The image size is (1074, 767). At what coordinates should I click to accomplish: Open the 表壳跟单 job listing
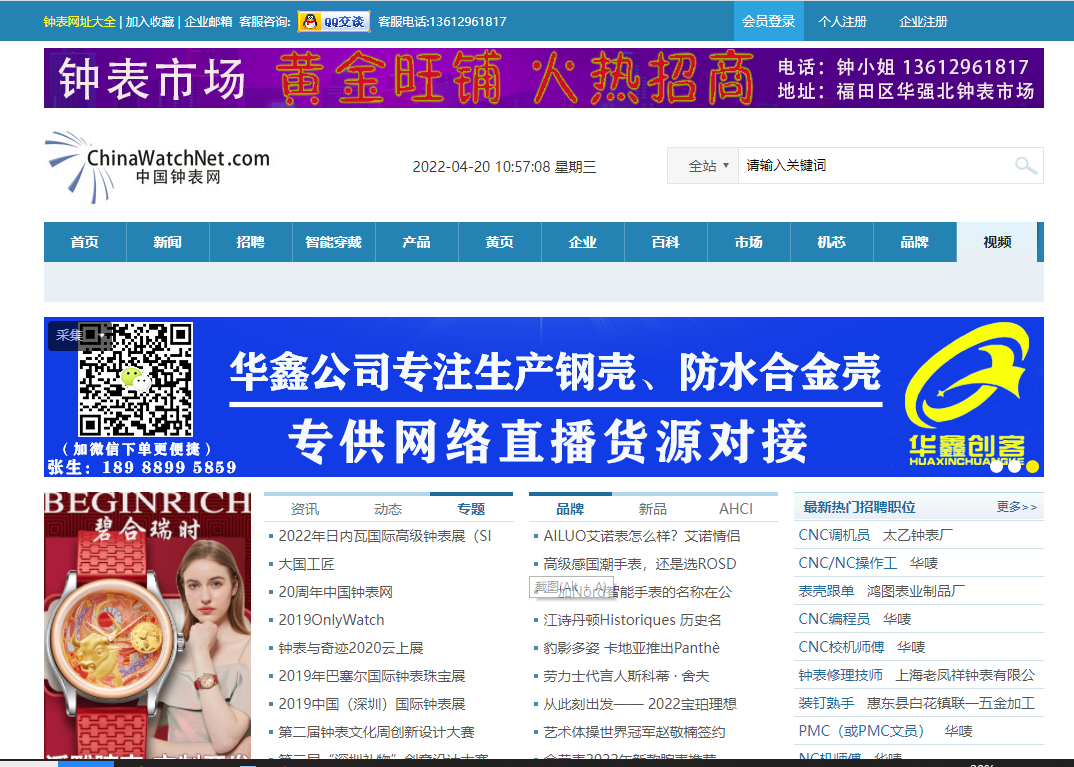point(826,592)
